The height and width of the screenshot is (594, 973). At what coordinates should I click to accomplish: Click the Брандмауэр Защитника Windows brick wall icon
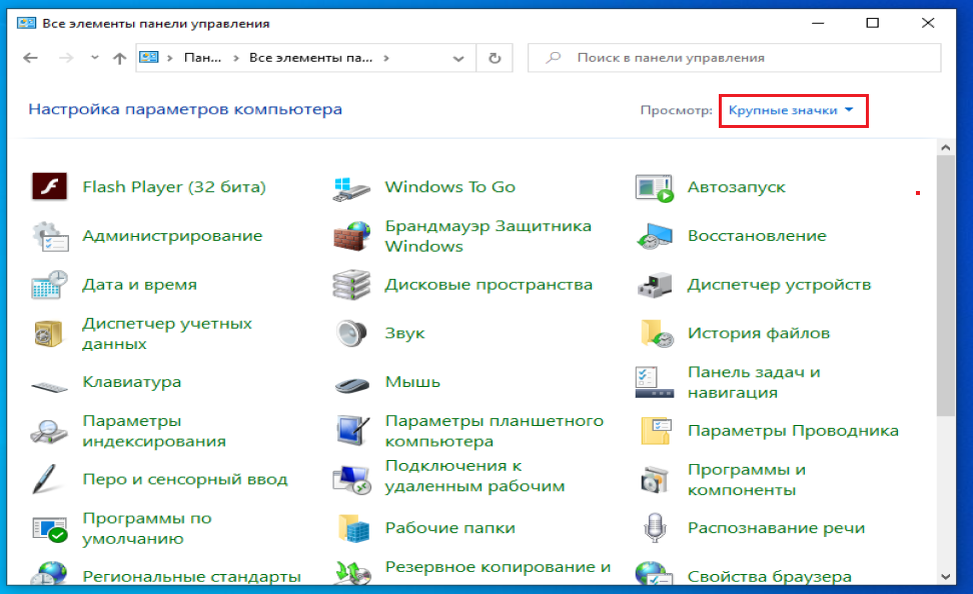tap(352, 236)
